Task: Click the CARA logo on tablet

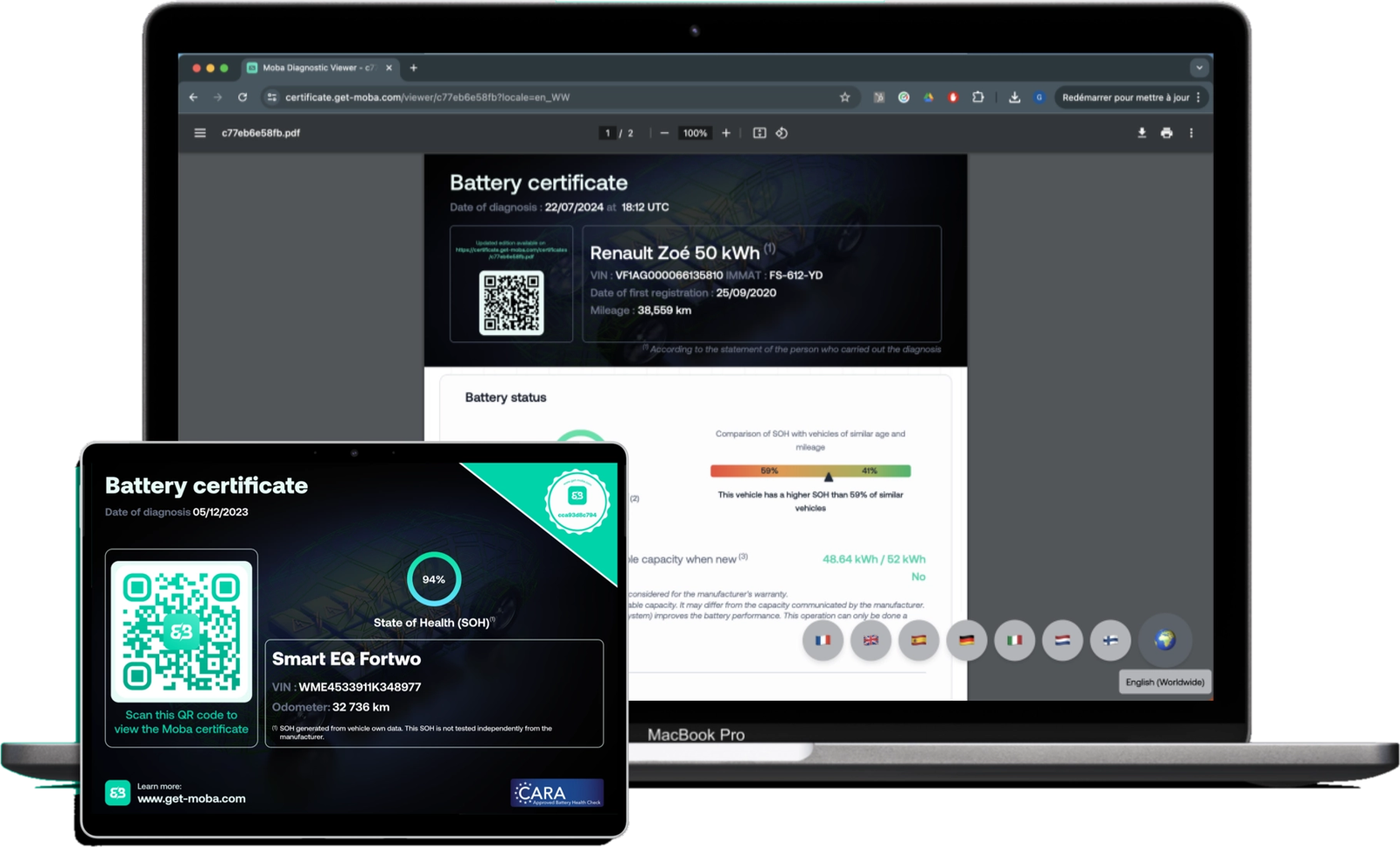Action: pos(557,793)
